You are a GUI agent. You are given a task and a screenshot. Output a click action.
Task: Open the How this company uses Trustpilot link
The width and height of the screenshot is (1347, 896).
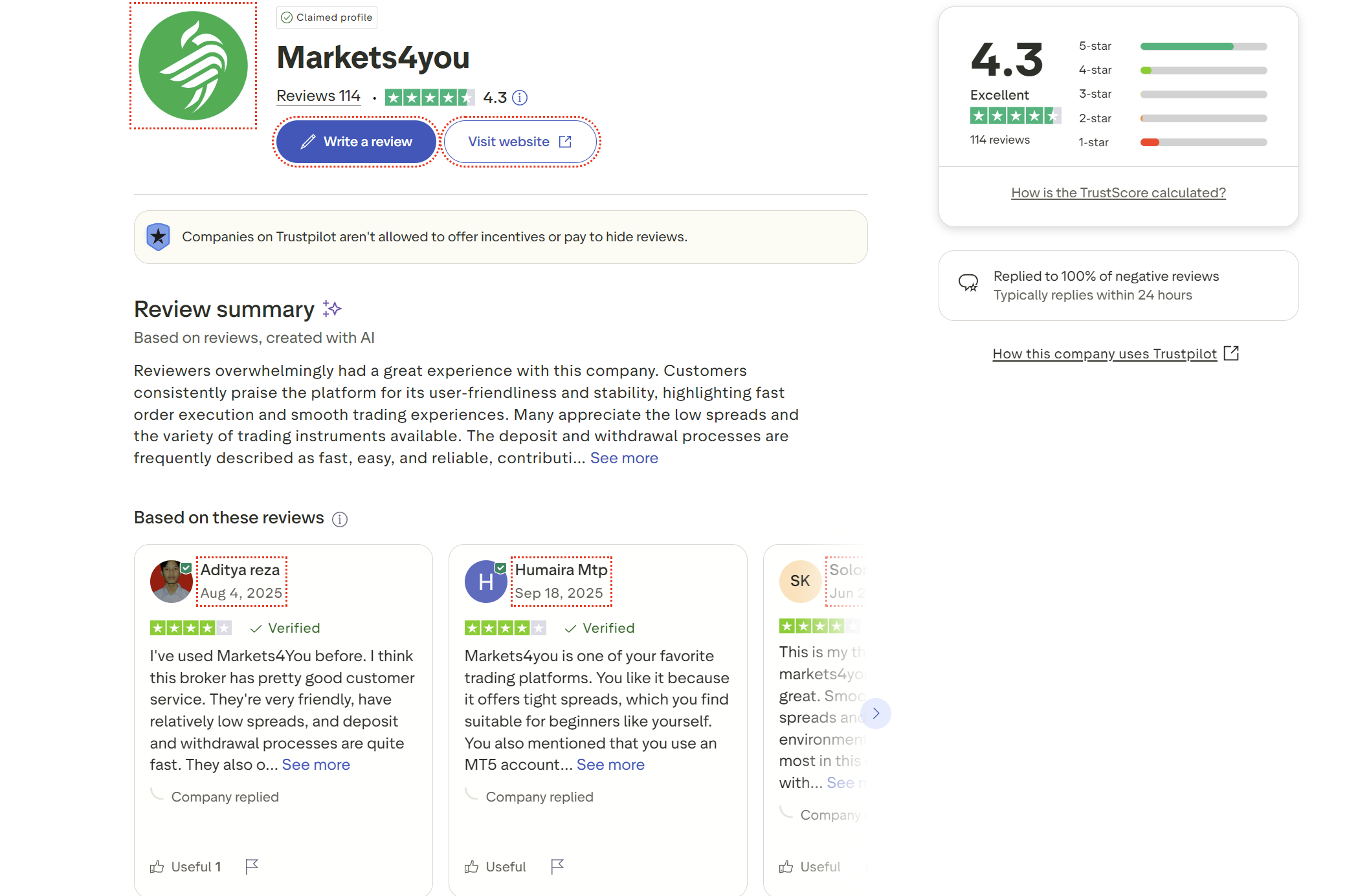pyautogui.click(x=1105, y=353)
